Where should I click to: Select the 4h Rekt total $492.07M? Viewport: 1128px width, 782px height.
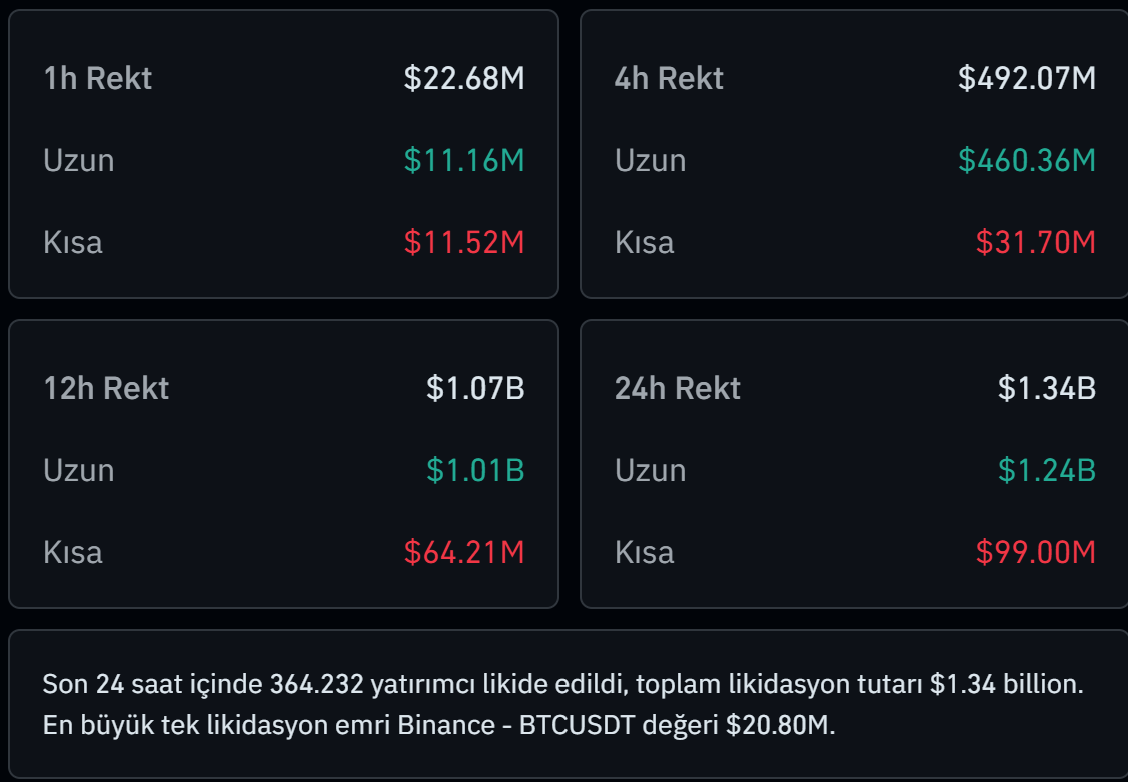coord(1026,78)
